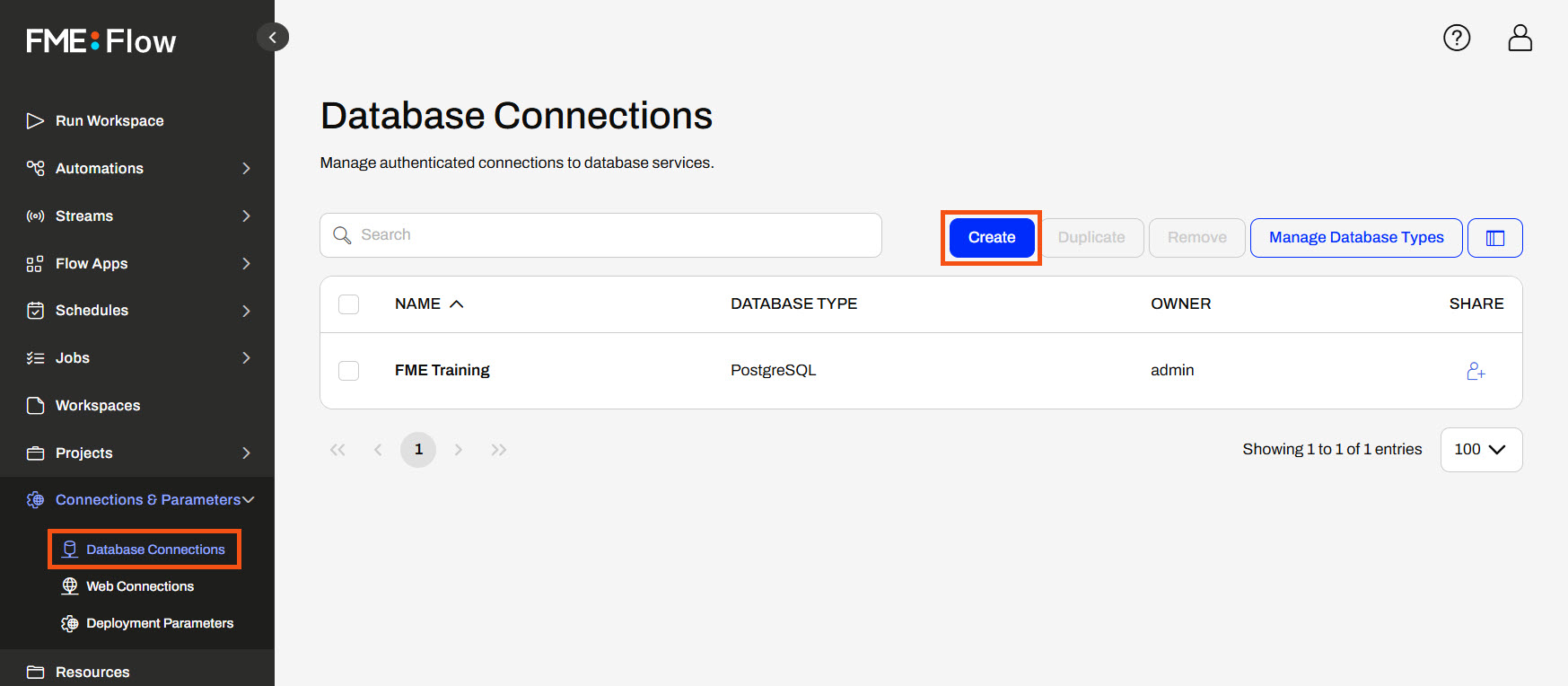This screenshot has height=686, width=1568.
Task: Click the Resources folder icon
Action: tap(35, 673)
